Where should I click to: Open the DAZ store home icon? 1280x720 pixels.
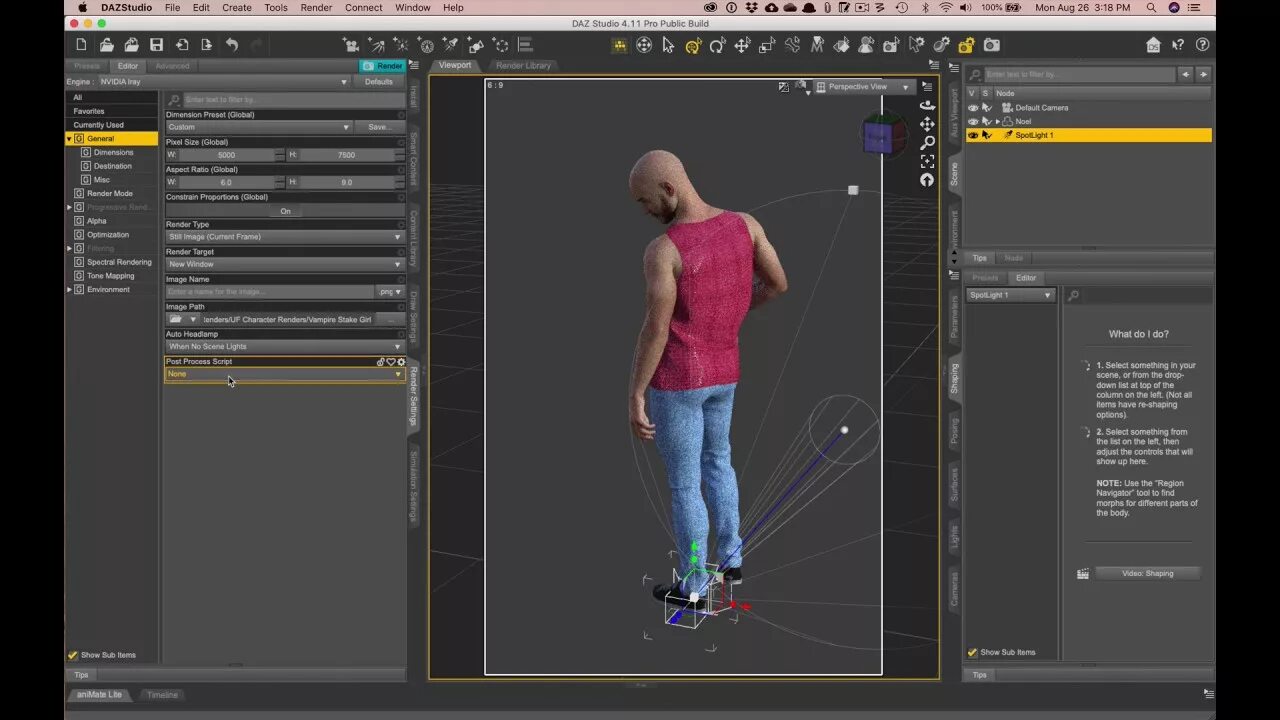[1154, 45]
